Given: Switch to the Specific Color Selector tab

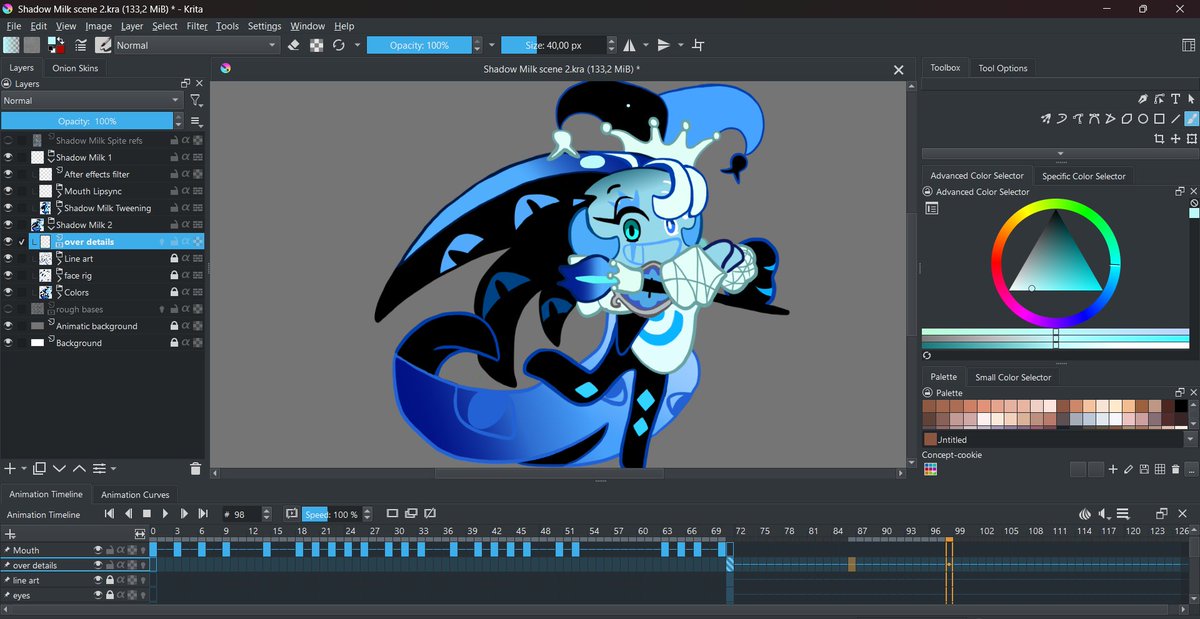Looking at the screenshot, I should (x=1083, y=176).
